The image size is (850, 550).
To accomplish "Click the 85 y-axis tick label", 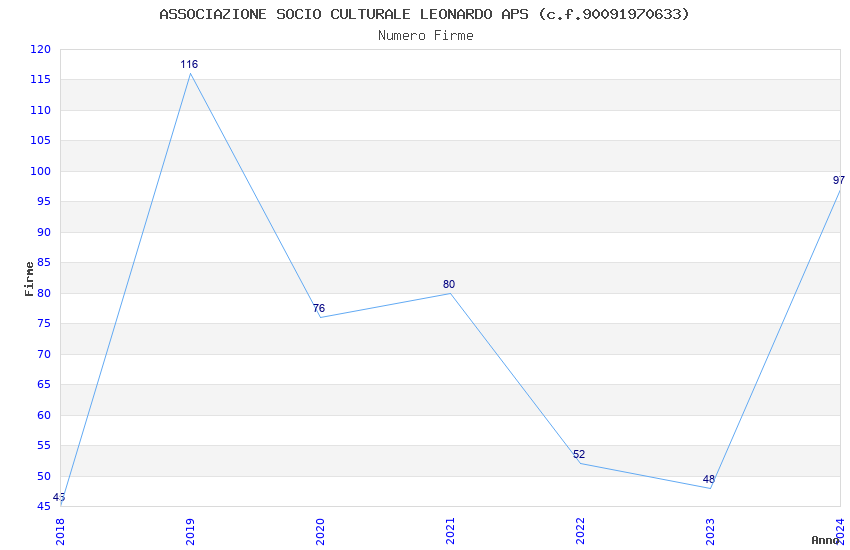I will tap(43, 263).
